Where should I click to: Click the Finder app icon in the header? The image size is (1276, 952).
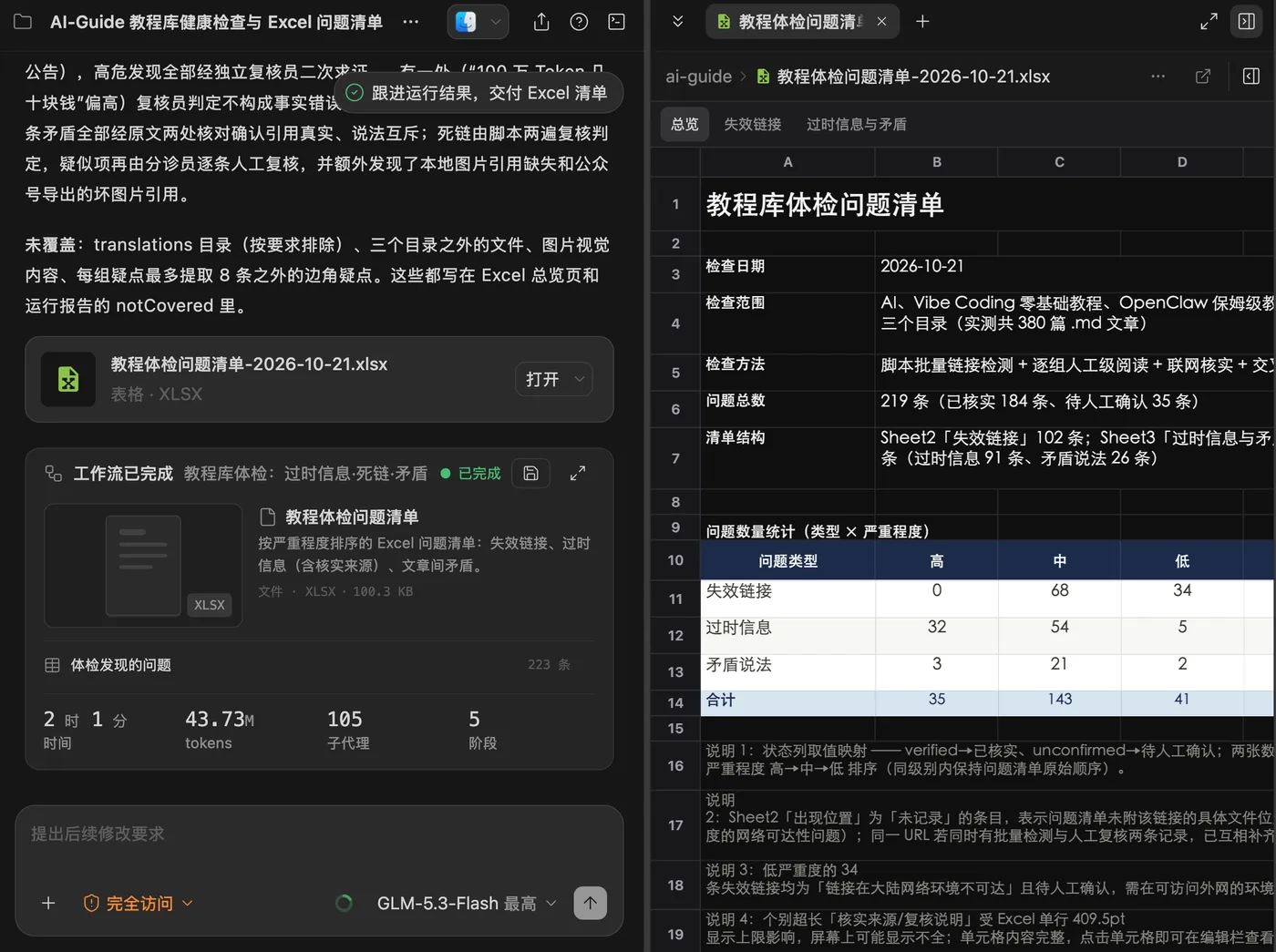466,22
